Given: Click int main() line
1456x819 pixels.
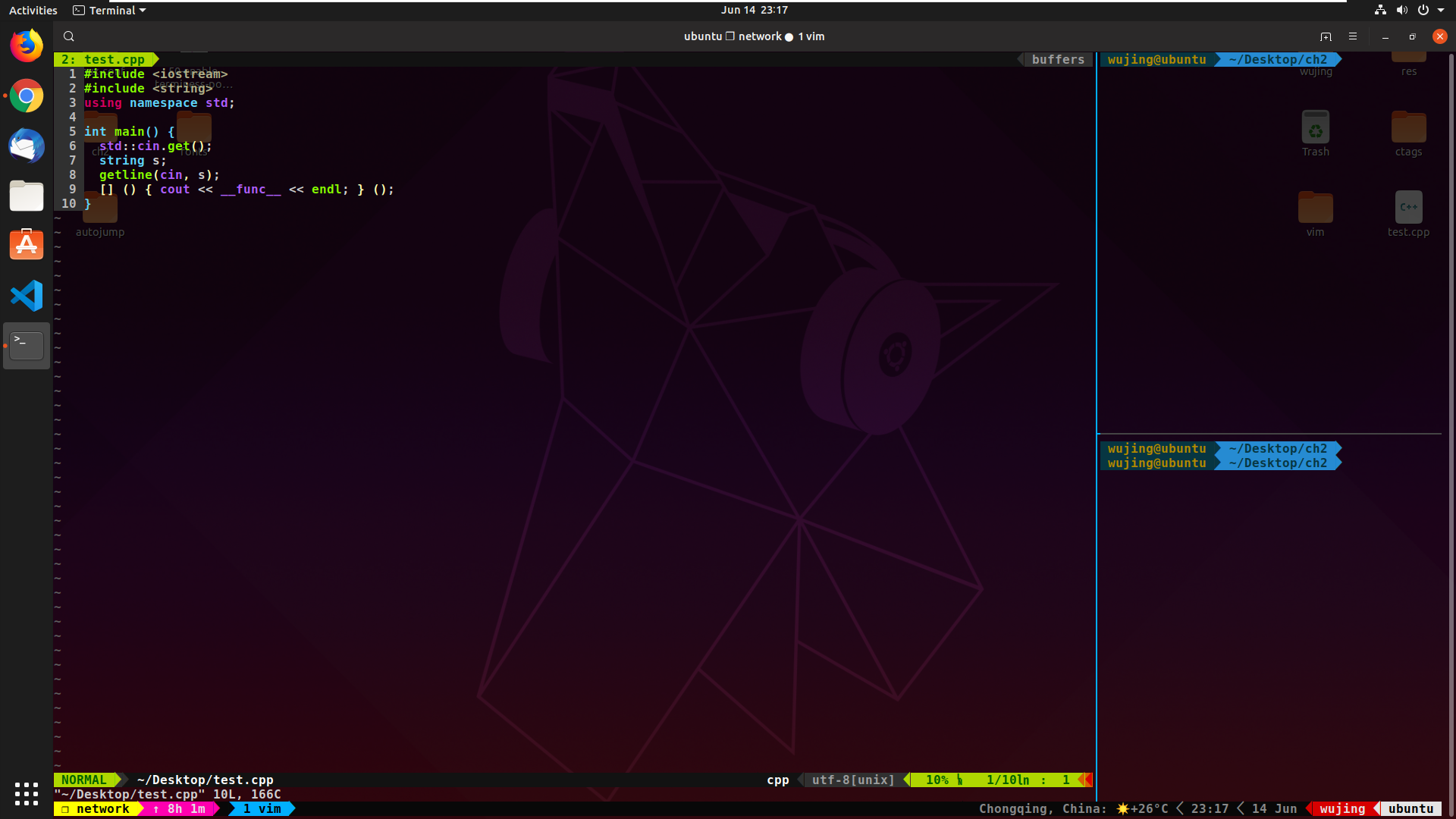Looking at the screenshot, I should (129, 131).
